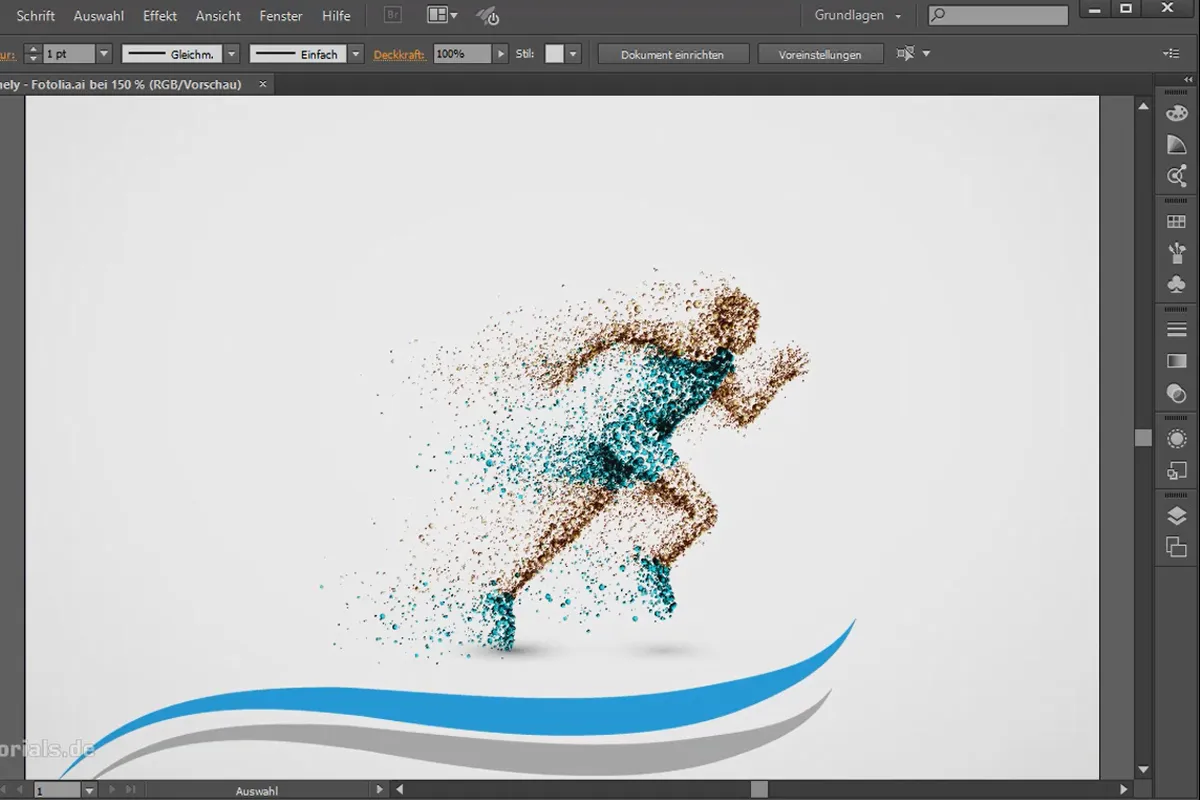Click the scroll left arrow at bottom
Screen dimensions: 1200x800
pyautogui.click(x=401, y=790)
